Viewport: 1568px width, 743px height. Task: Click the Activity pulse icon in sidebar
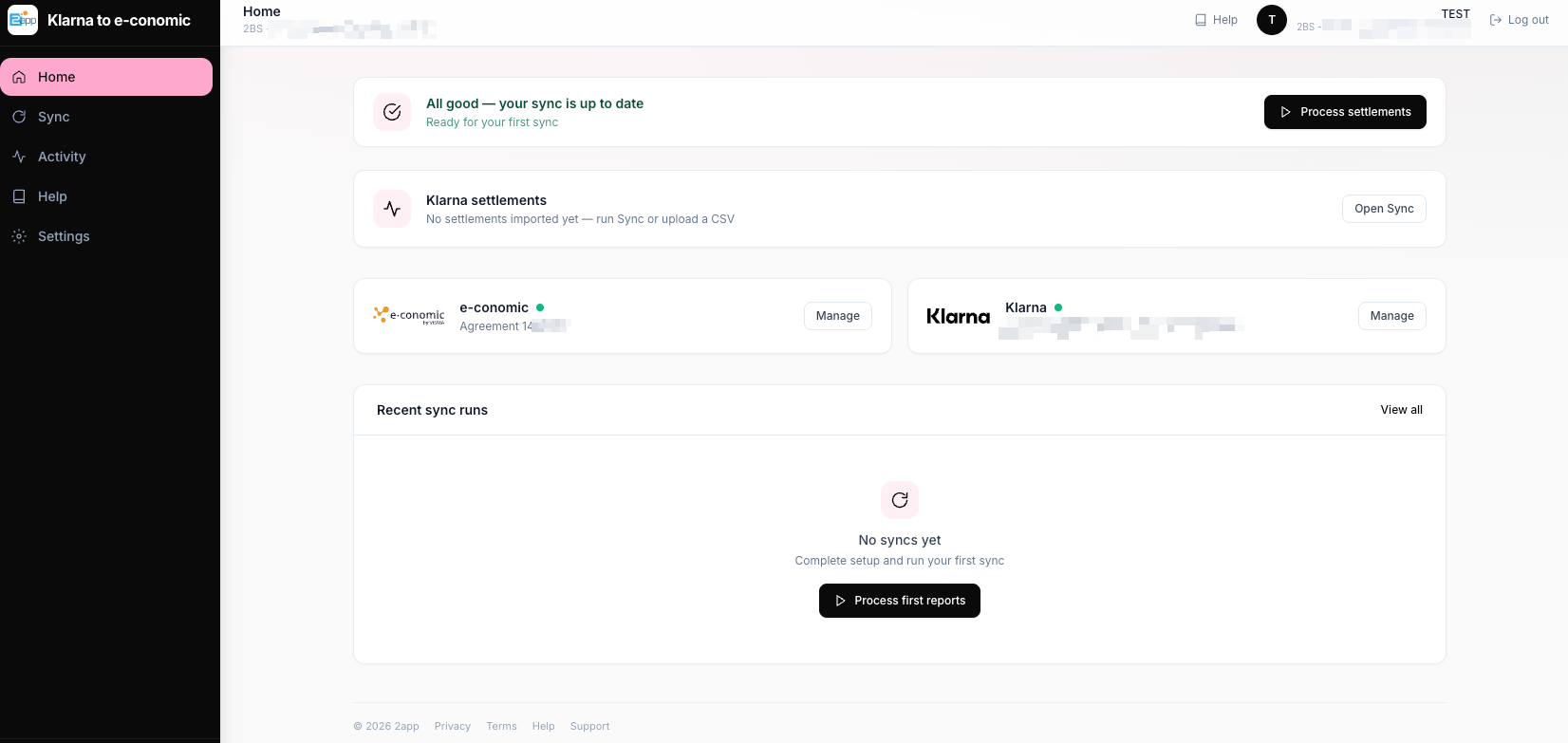pyautogui.click(x=19, y=157)
